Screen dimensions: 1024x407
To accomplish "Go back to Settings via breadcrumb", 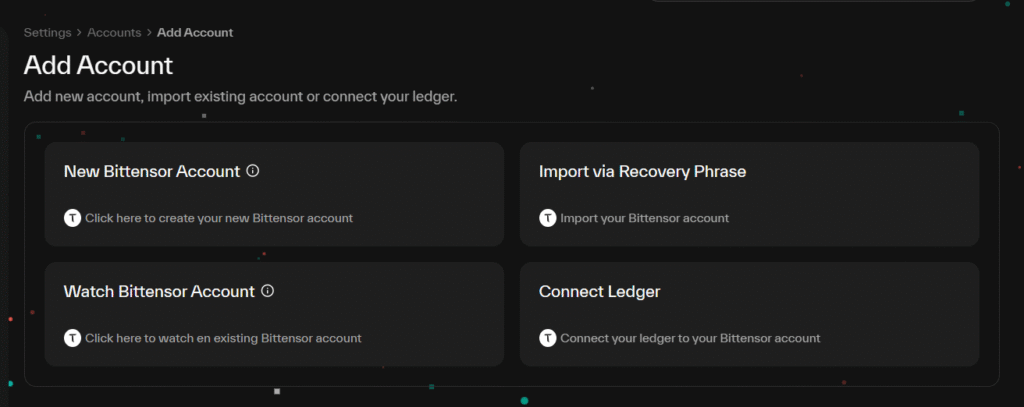I will (47, 33).
